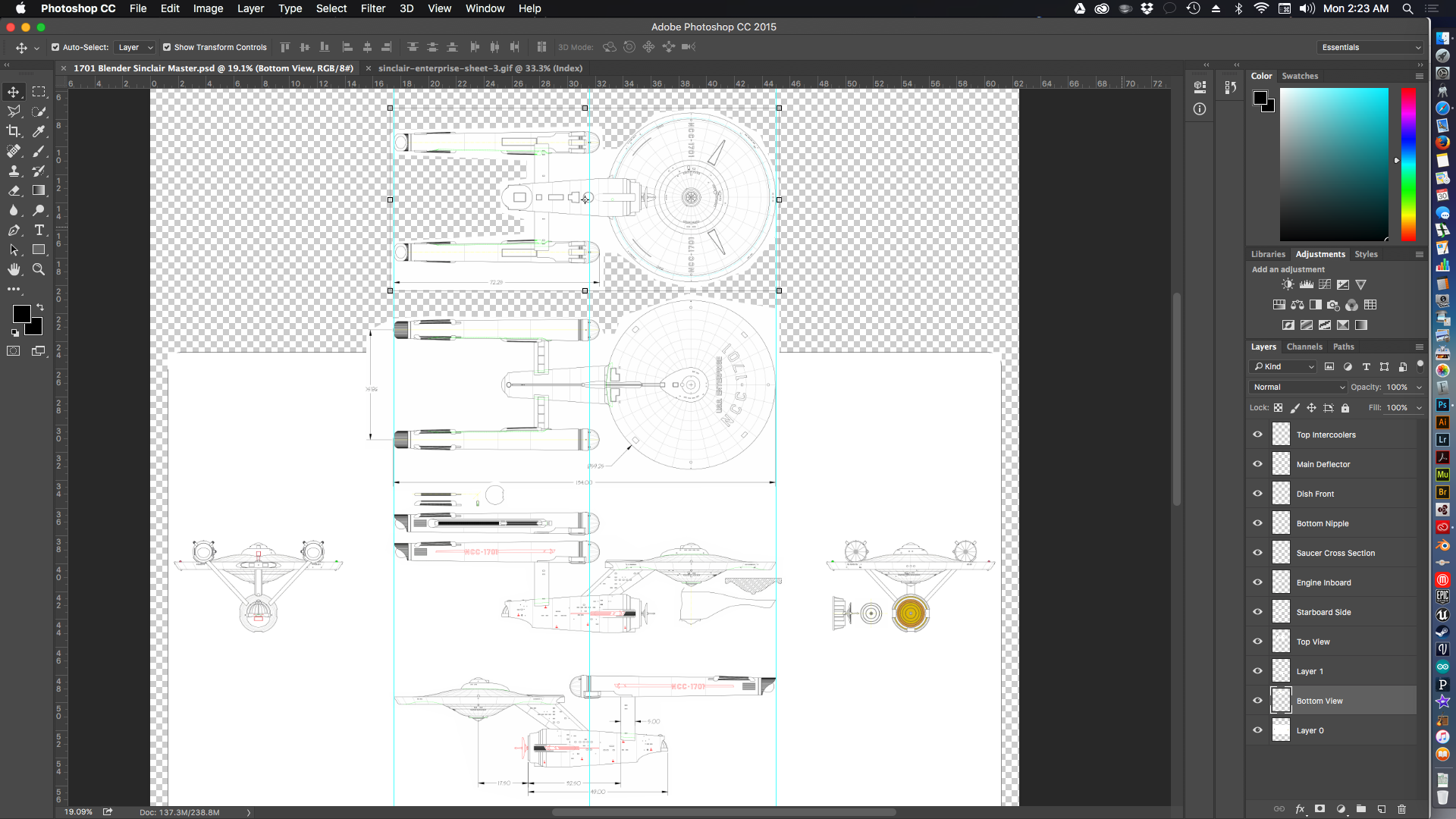
Task: Switch to the Libraries tab
Action: (x=1268, y=254)
